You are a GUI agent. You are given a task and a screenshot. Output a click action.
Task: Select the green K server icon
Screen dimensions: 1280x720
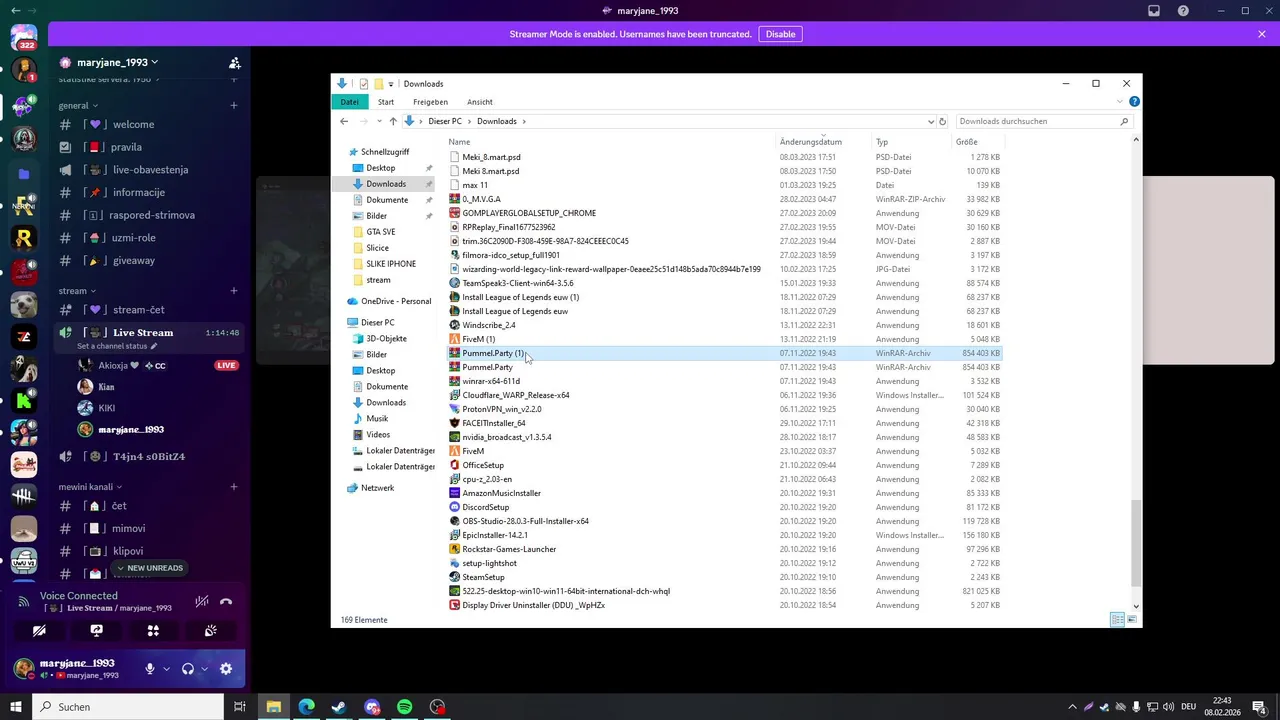[x=24, y=401]
